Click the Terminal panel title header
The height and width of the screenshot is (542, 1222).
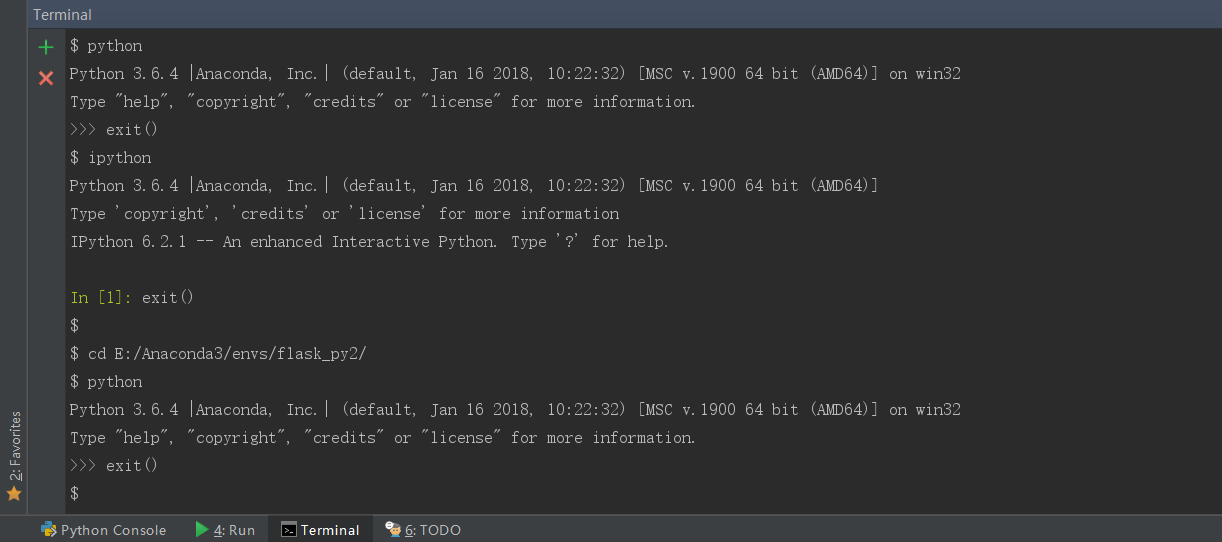pos(62,15)
